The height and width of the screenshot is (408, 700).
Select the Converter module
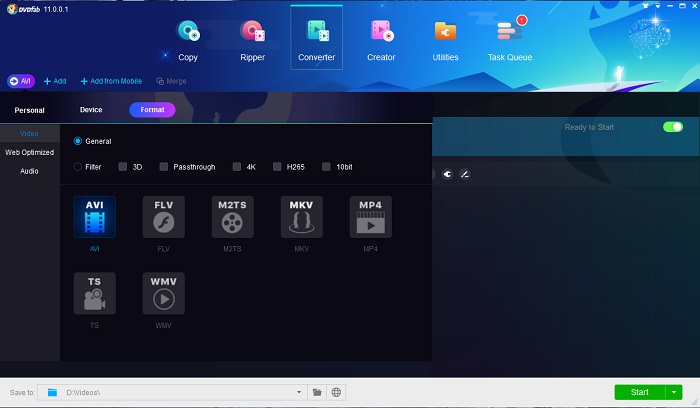[x=317, y=38]
